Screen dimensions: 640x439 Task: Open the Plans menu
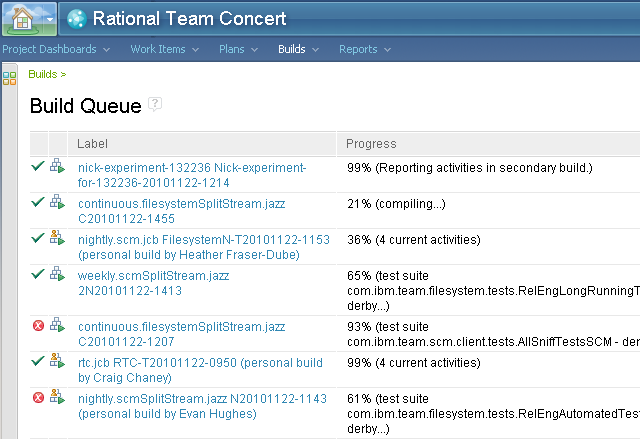(x=231, y=49)
